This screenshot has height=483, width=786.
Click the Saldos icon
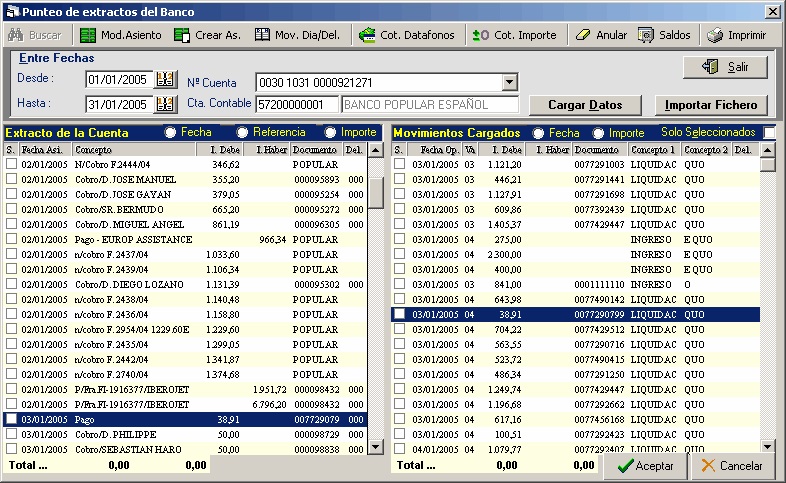(x=646, y=35)
